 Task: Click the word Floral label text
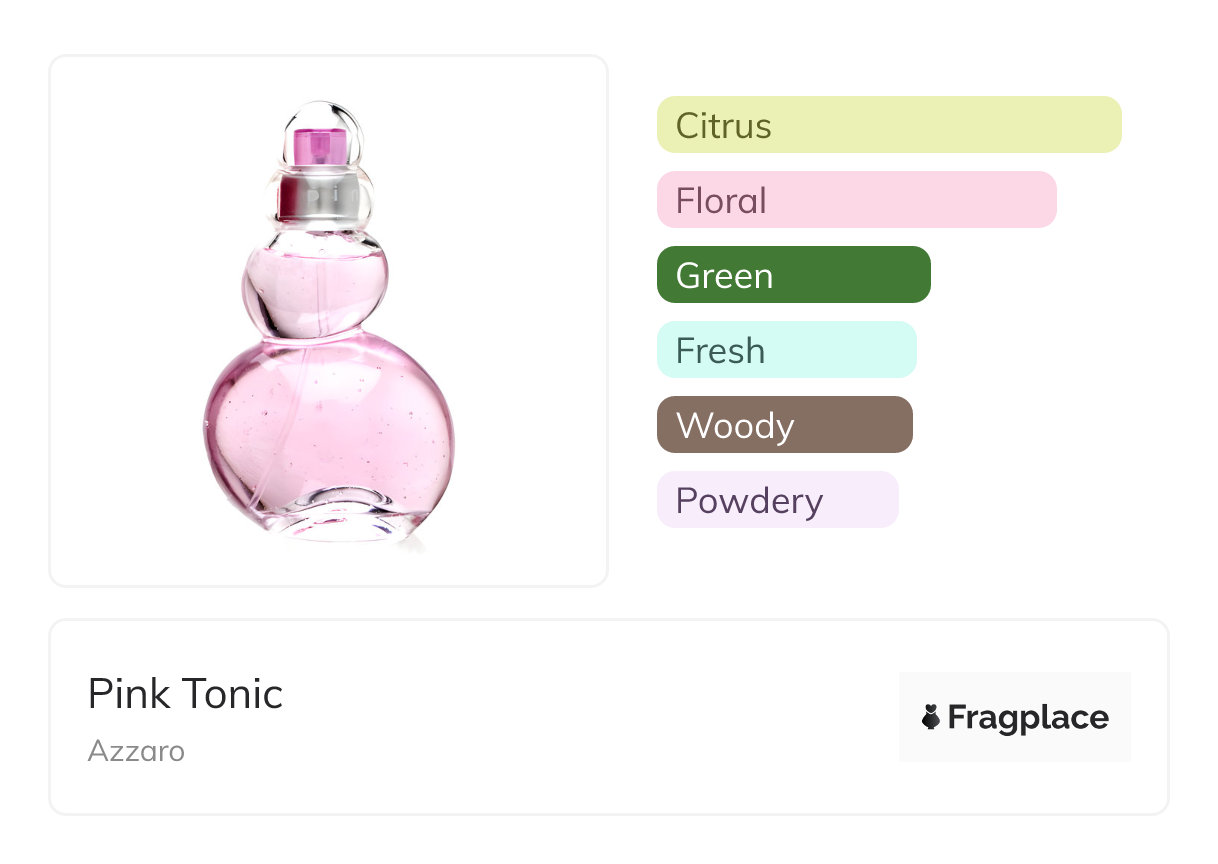coord(721,201)
